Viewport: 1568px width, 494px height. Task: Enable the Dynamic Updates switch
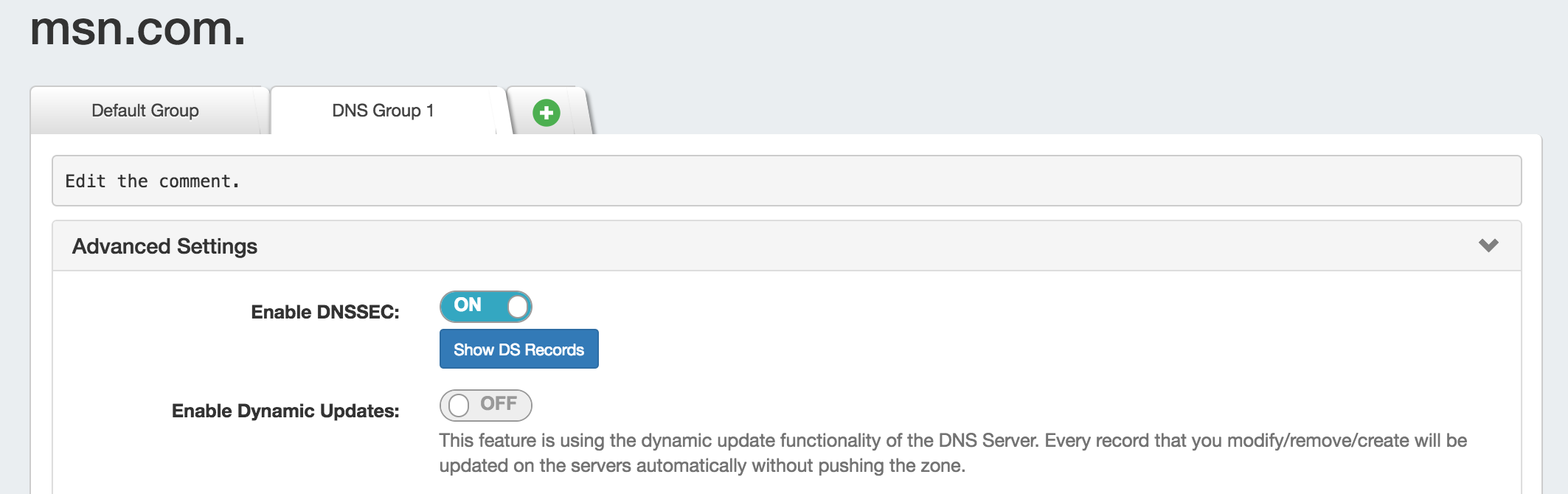[x=485, y=405]
